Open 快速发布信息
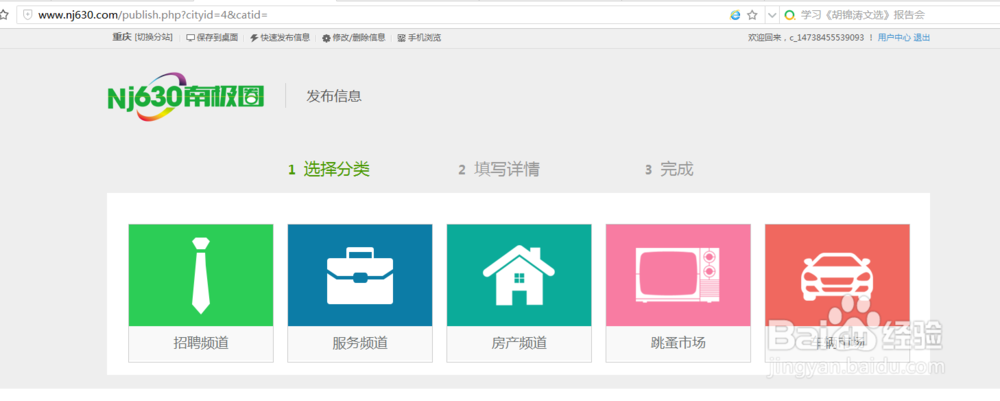 point(285,38)
